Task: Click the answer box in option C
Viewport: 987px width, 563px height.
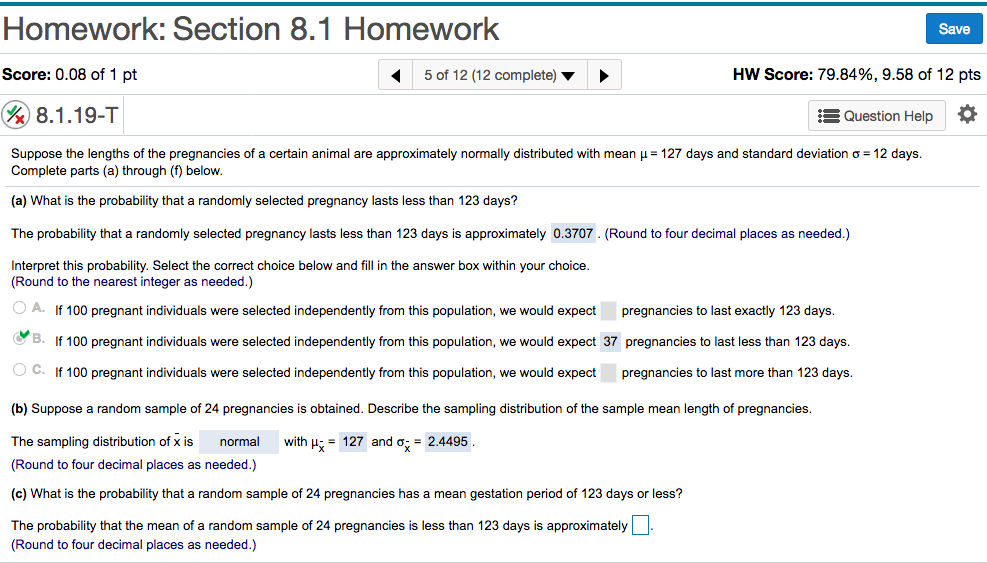Action: coord(608,373)
